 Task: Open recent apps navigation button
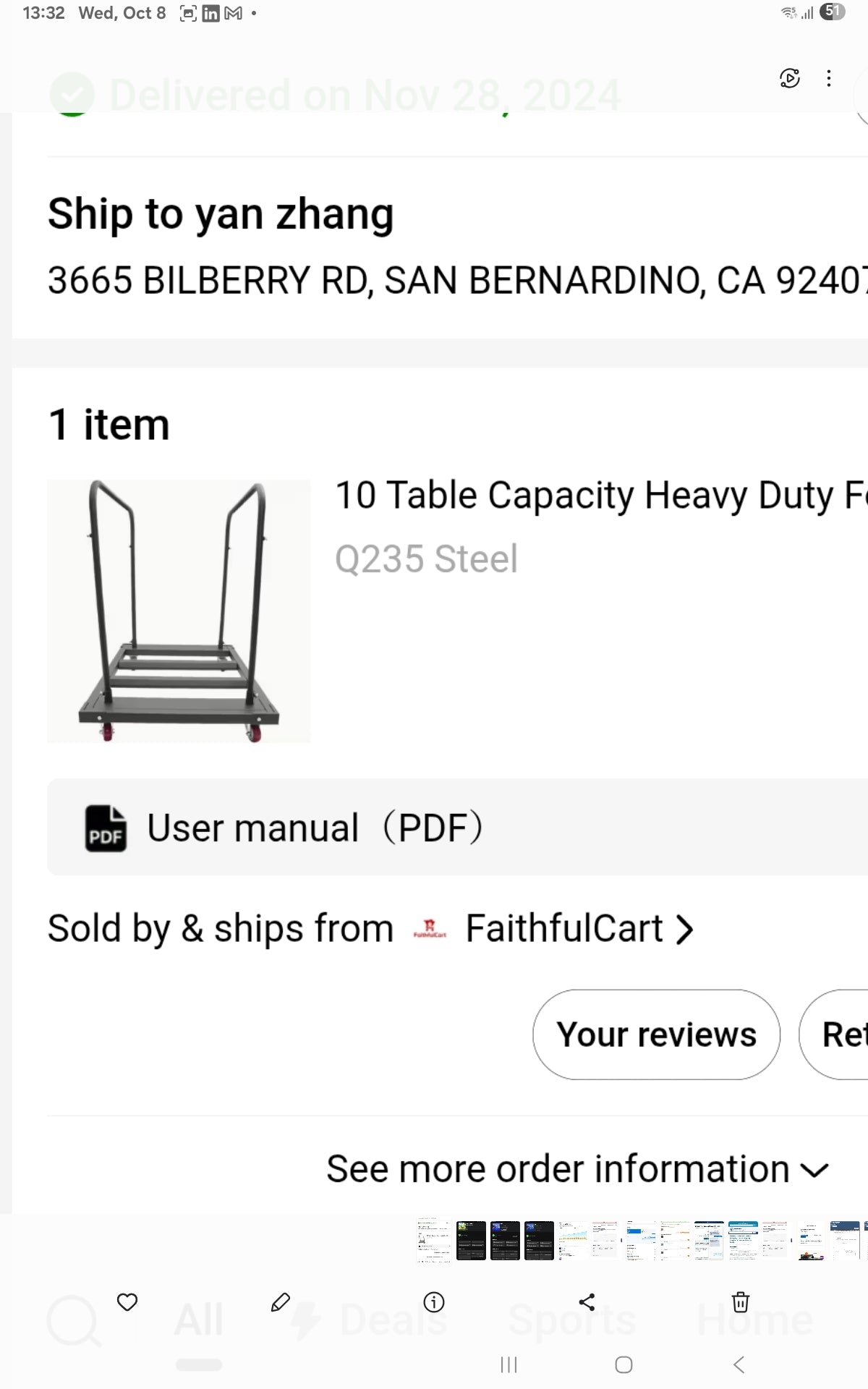pyautogui.click(x=509, y=1365)
